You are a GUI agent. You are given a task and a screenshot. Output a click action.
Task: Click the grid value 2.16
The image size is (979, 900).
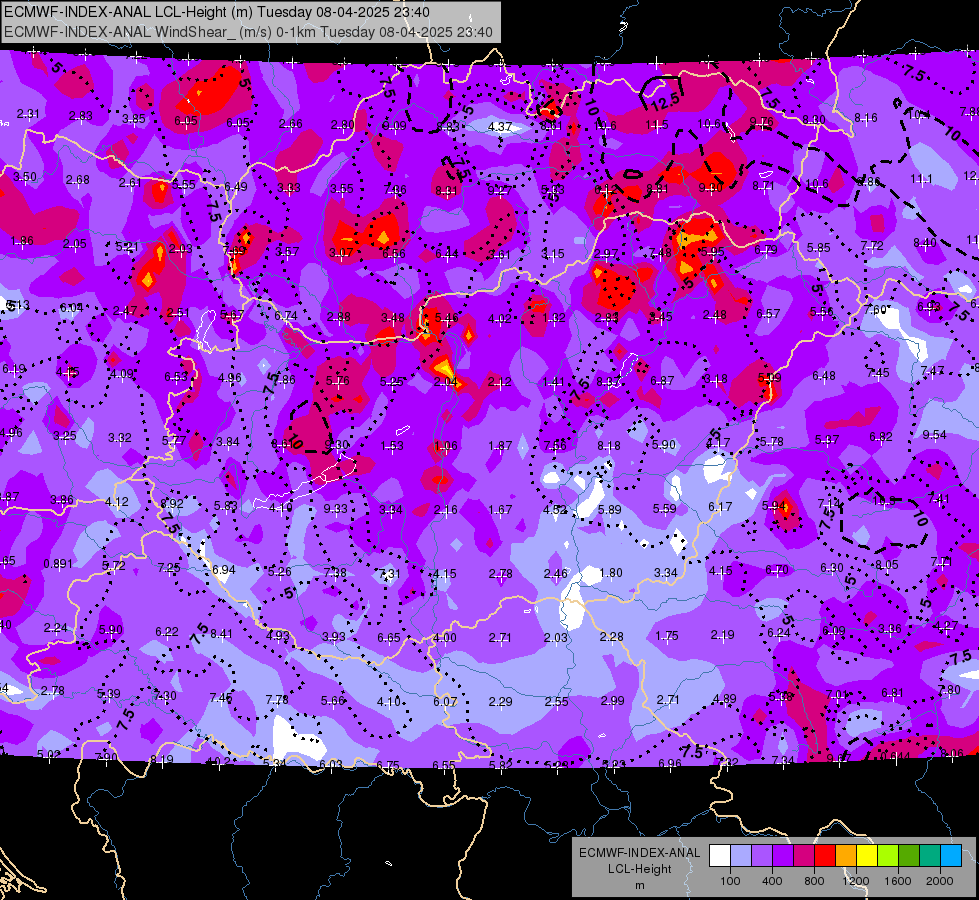pos(445,510)
